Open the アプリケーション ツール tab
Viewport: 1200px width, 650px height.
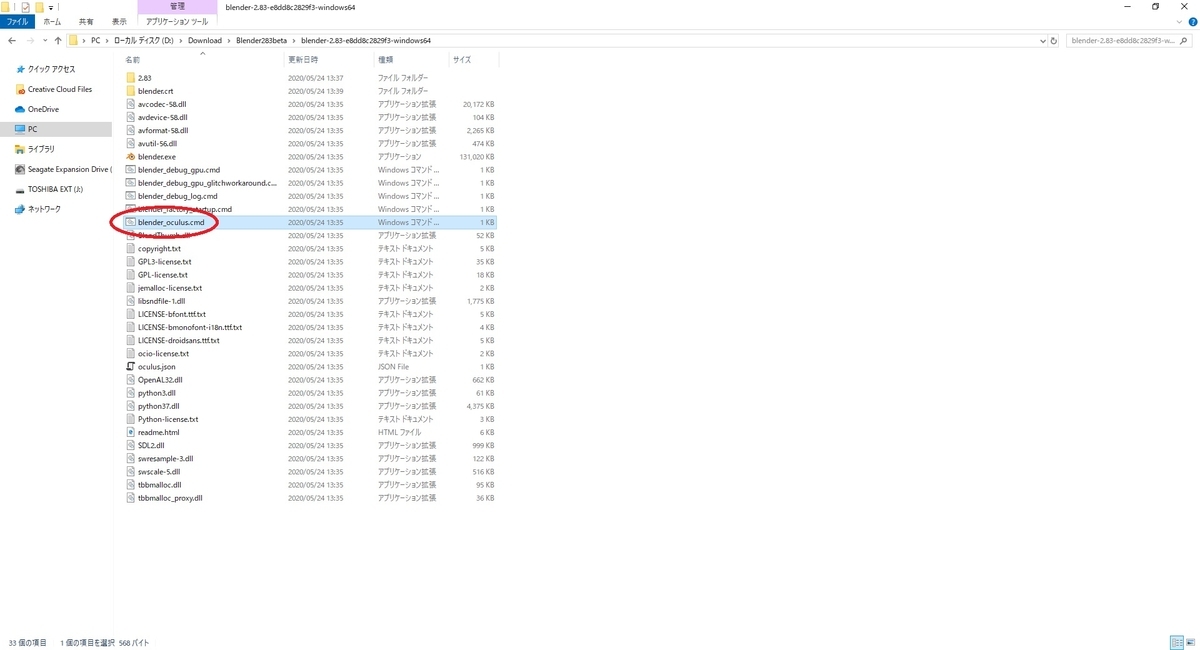[177, 21]
